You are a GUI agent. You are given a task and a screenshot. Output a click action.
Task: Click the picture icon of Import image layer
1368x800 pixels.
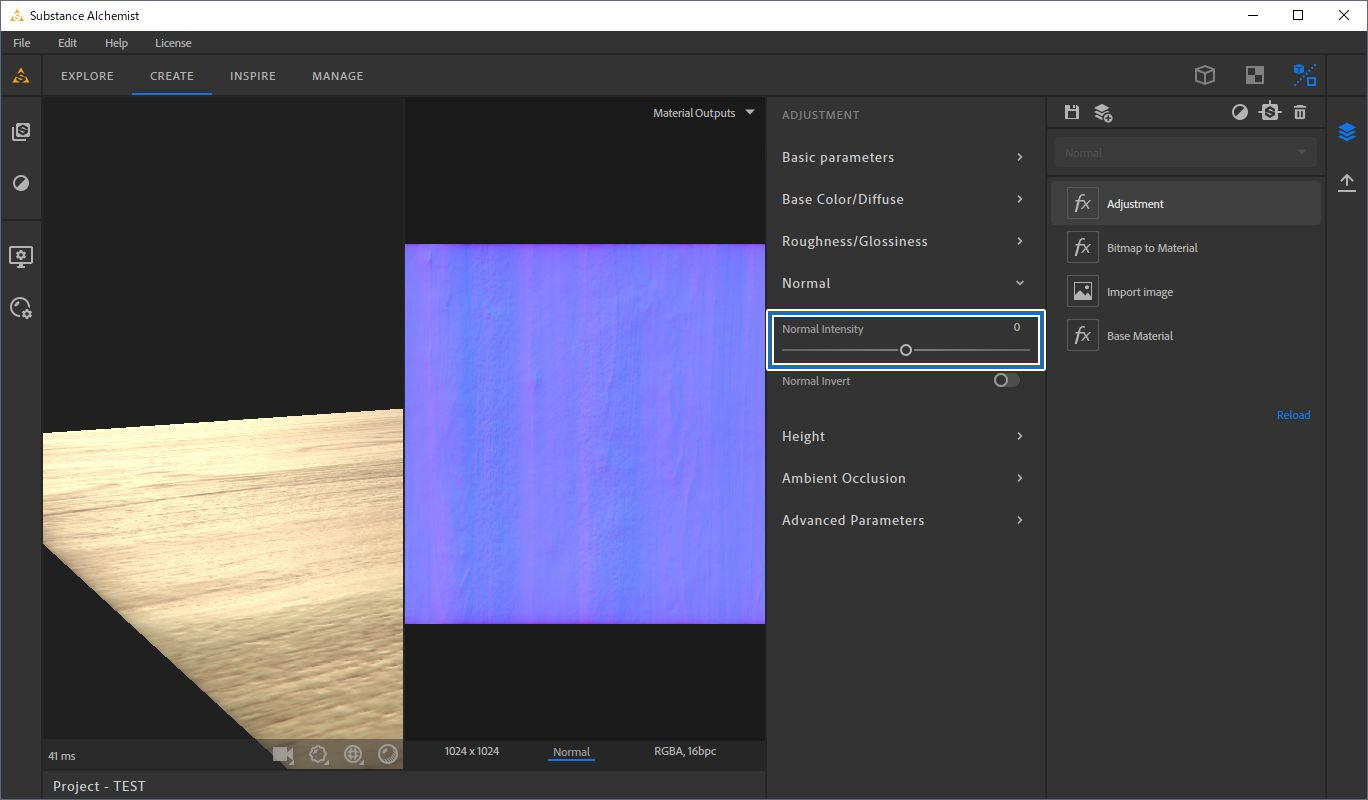[1083, 291]
